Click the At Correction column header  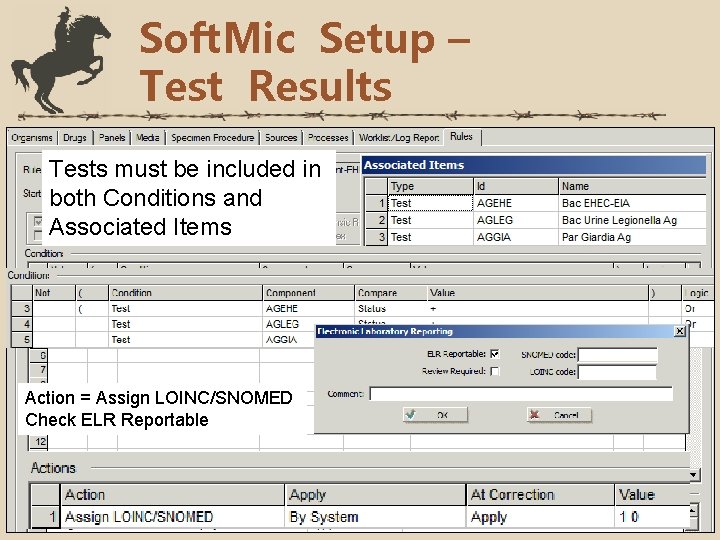tap(540, 495)
